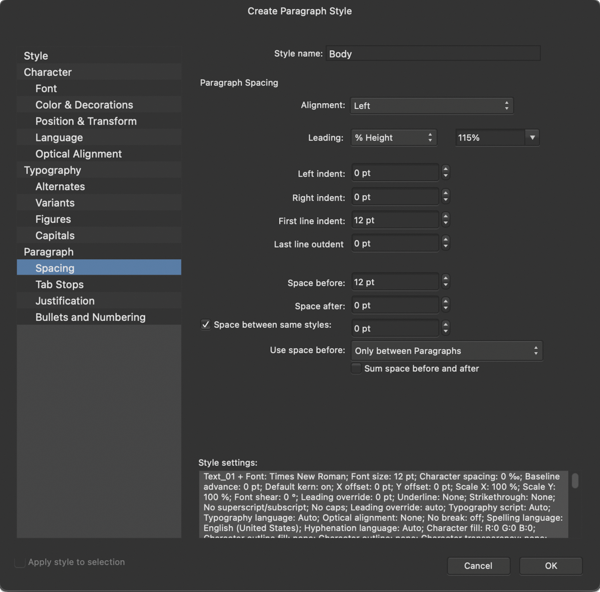Click the Left indent value field
This screenshot has width=600, height=592.
click(x=395, y=173)
